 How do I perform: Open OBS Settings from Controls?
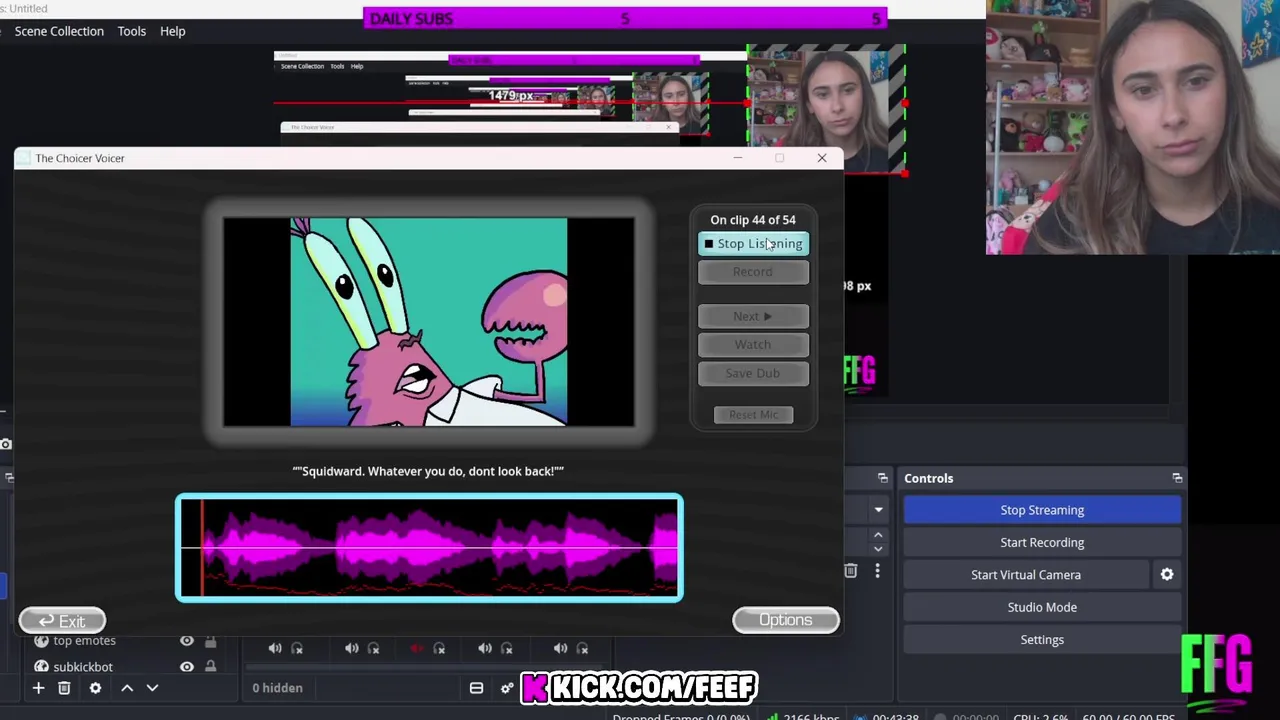[1042, 640]
